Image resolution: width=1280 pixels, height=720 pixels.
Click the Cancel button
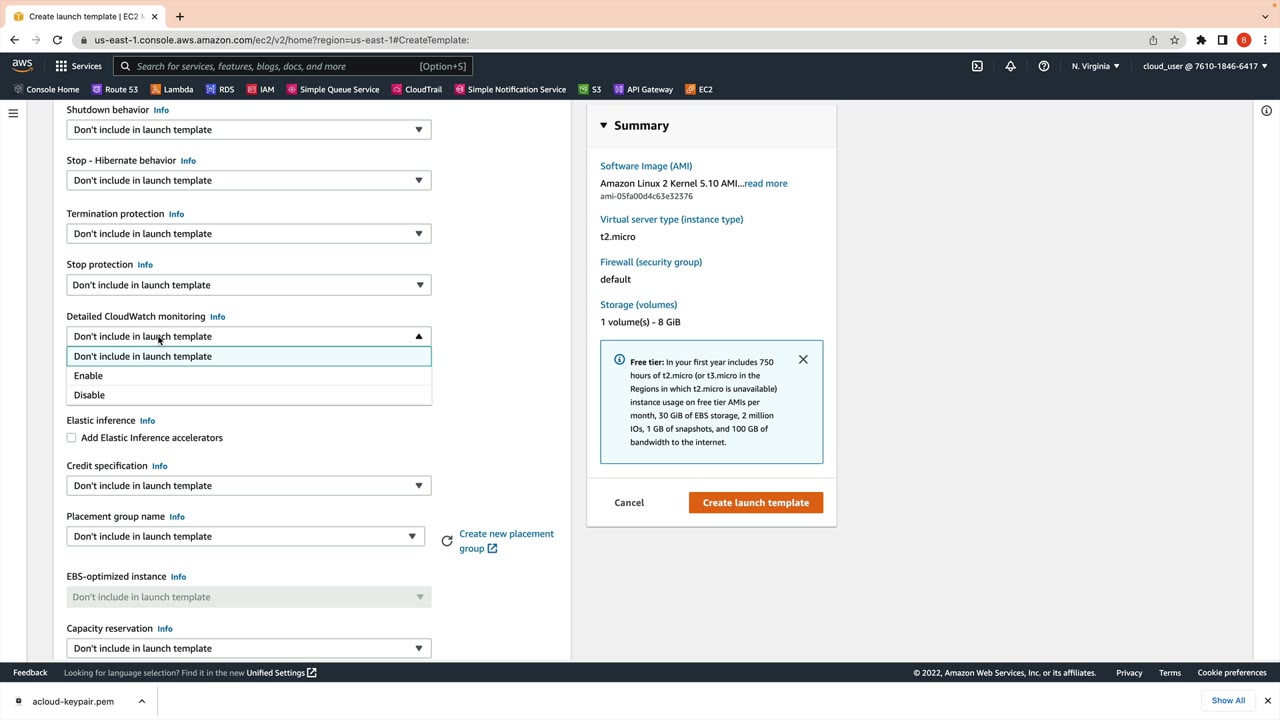[629, 503]
